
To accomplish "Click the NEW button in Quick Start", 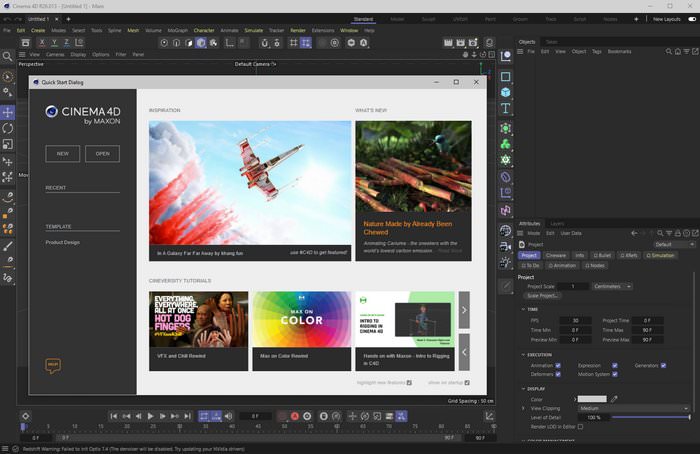I will (x=62, y=154).
